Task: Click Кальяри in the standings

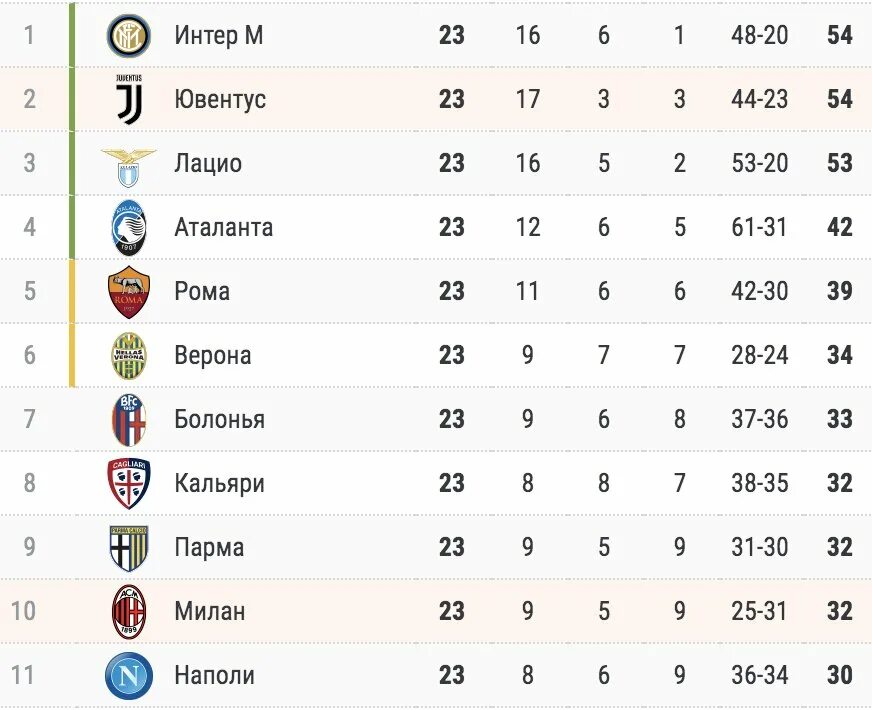Action: (219, 483)
